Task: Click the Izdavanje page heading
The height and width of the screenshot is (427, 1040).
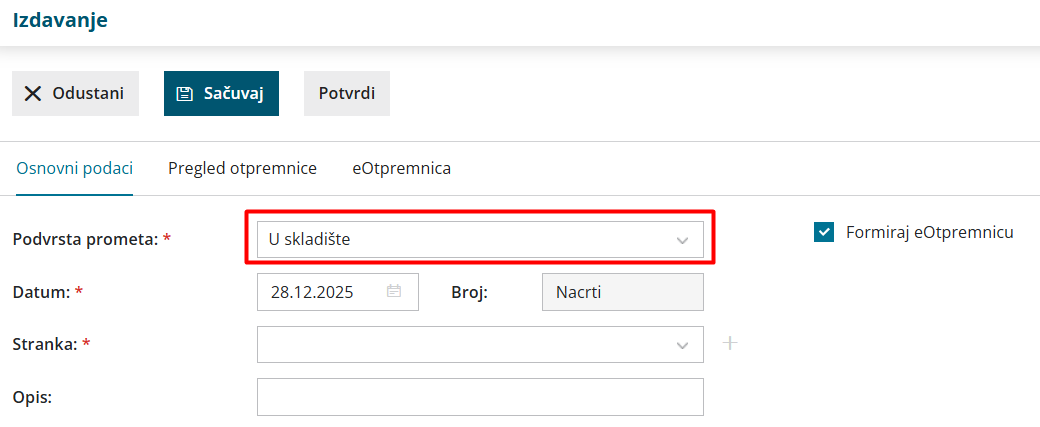Action: 60,19
